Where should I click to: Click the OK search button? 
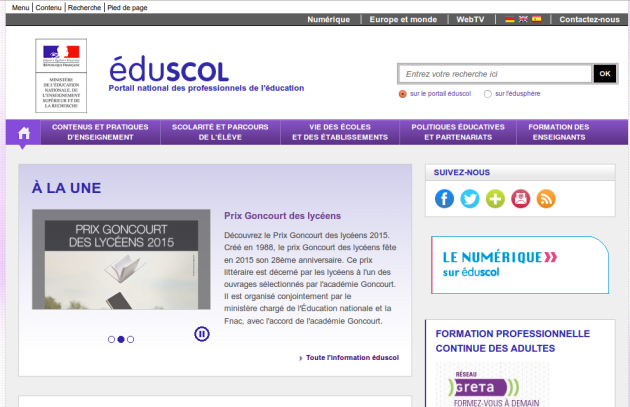click(x=605, y=74)
